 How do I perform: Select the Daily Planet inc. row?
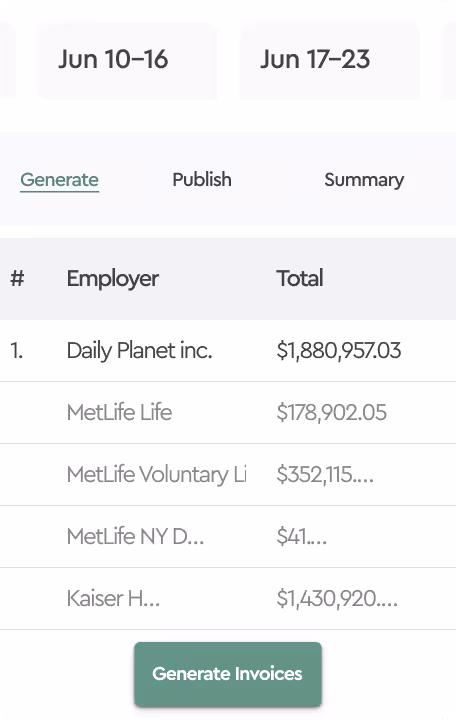tap(228, 351)
